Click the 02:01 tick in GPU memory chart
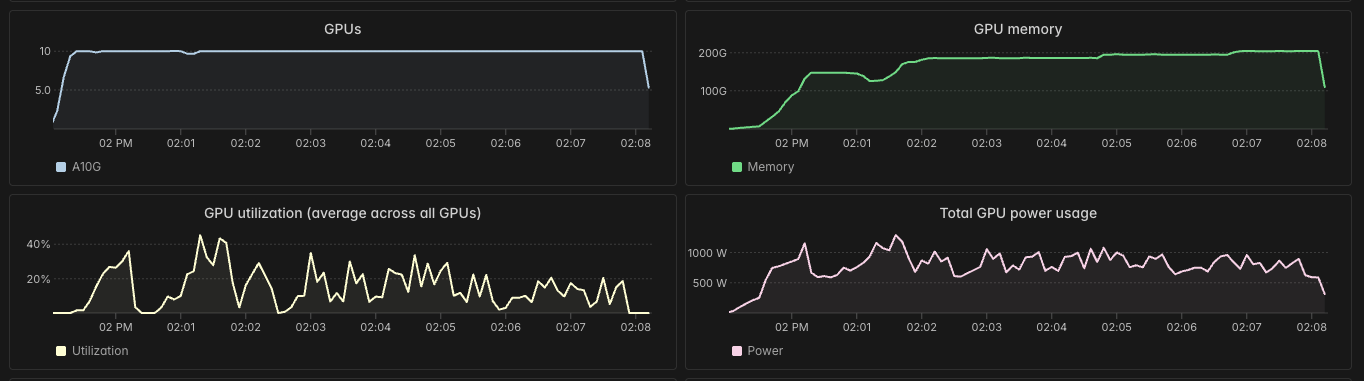The image size is (1364, 381). (857, 143)
